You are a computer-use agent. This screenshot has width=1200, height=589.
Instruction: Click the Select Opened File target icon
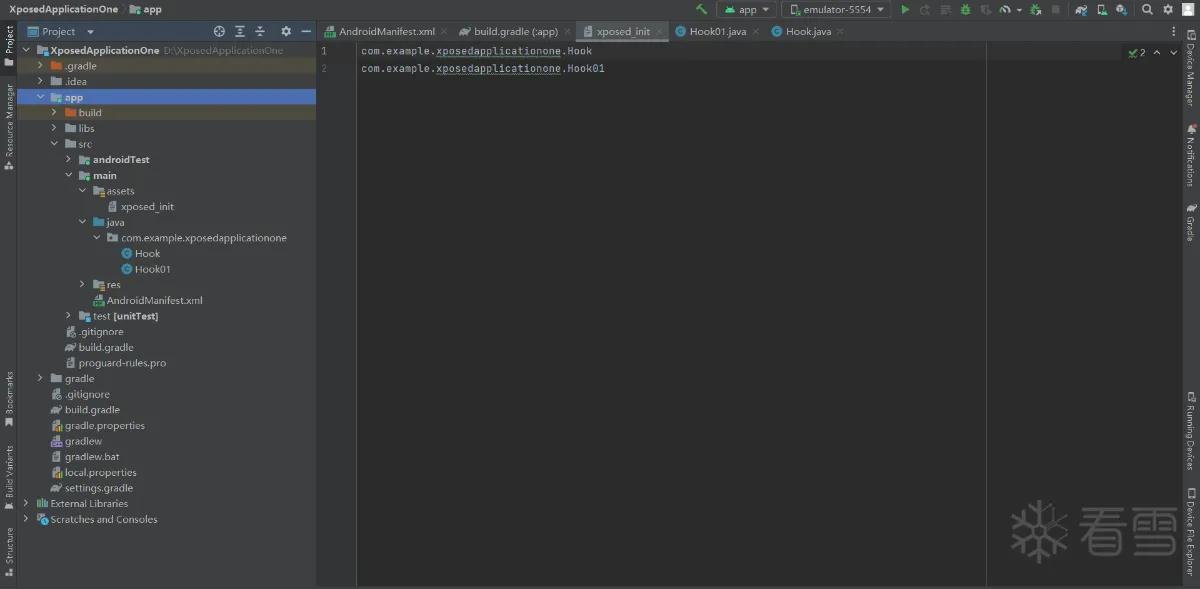[219, 31]
